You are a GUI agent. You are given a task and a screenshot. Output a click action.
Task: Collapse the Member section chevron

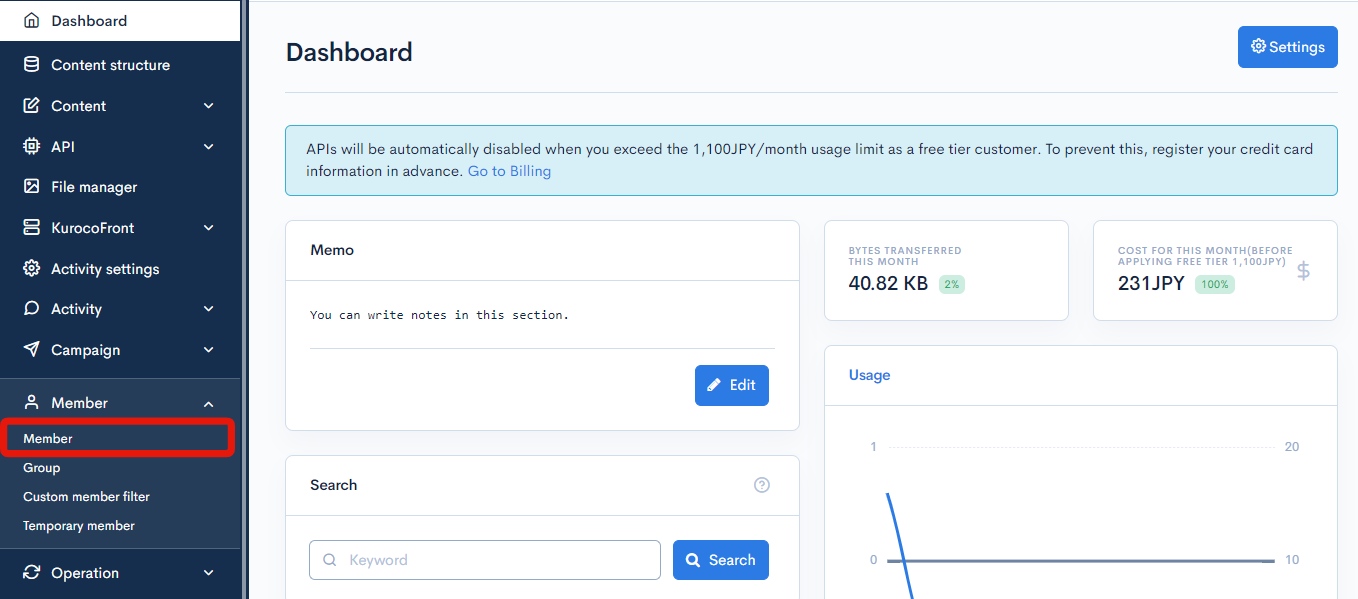pos(208,402)
